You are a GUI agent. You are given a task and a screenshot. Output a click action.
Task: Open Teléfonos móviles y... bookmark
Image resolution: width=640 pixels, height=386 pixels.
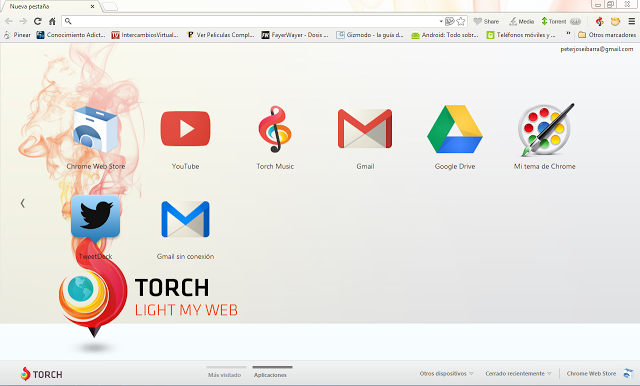521,35
